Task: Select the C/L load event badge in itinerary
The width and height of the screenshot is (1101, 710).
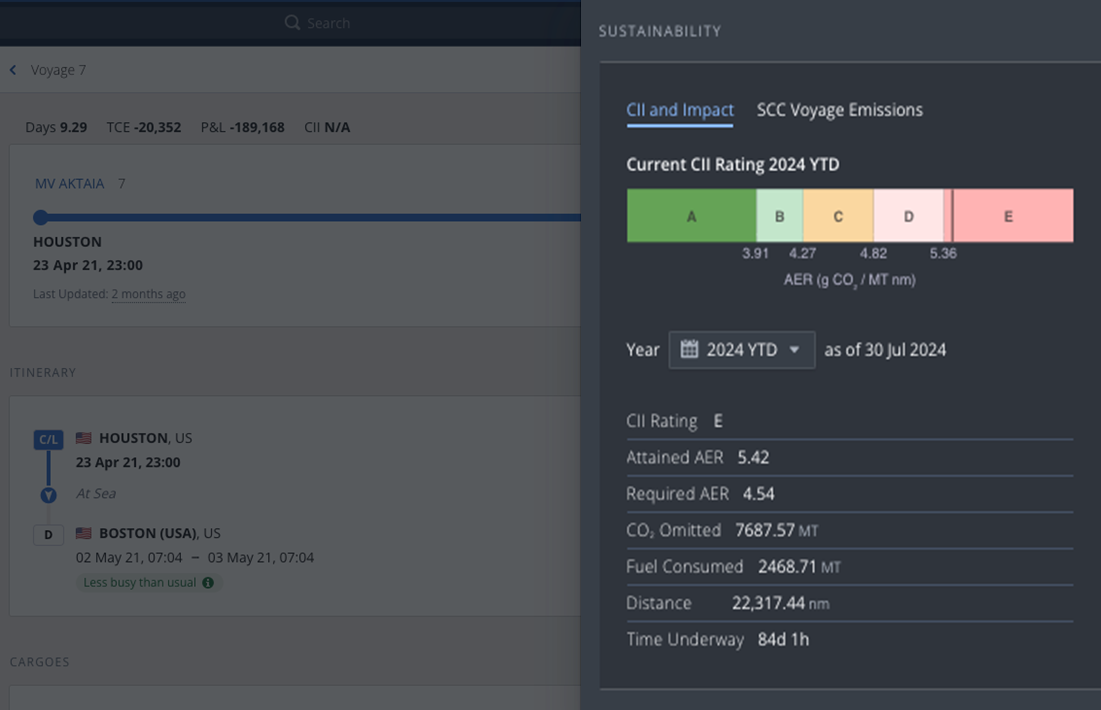Action: [x=46, y=438]
